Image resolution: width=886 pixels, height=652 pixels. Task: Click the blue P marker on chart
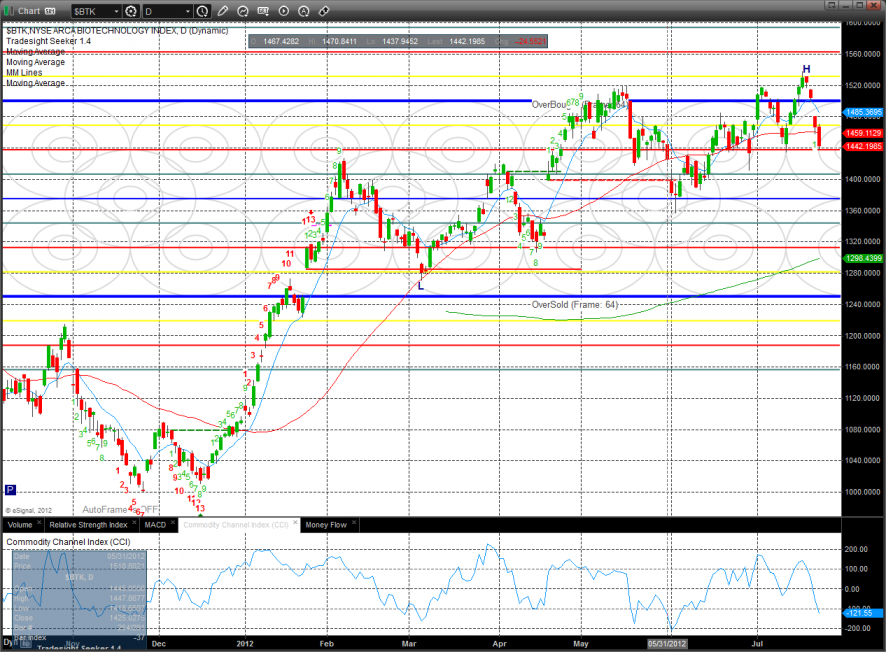pyautogui.click(x=11, y=490)
